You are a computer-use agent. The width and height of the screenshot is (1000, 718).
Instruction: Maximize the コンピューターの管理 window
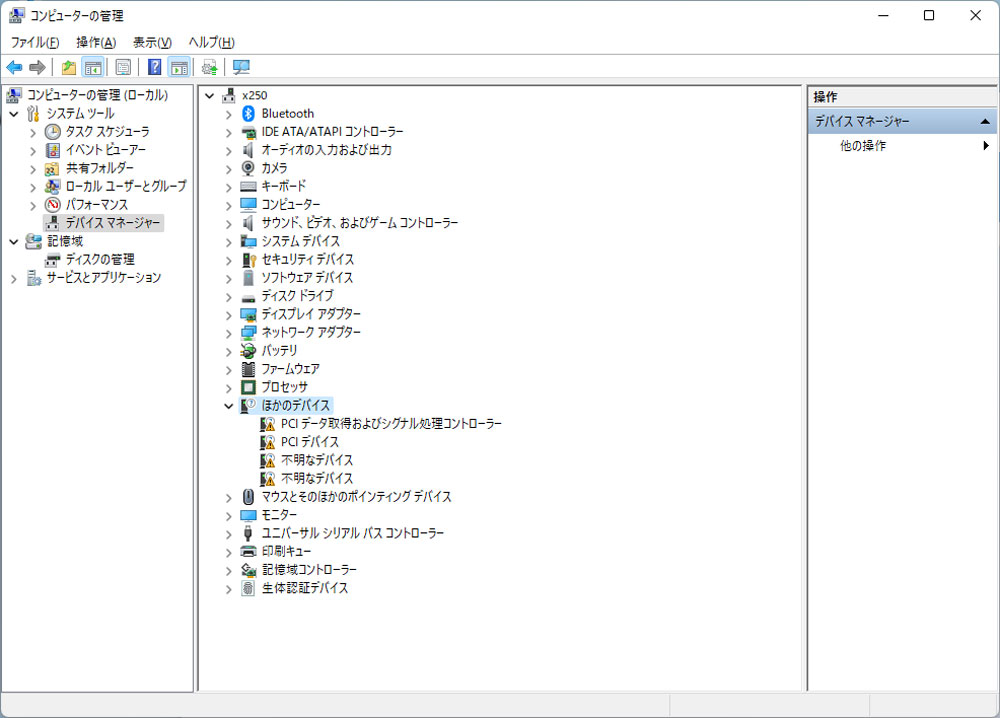click(929, 15)
